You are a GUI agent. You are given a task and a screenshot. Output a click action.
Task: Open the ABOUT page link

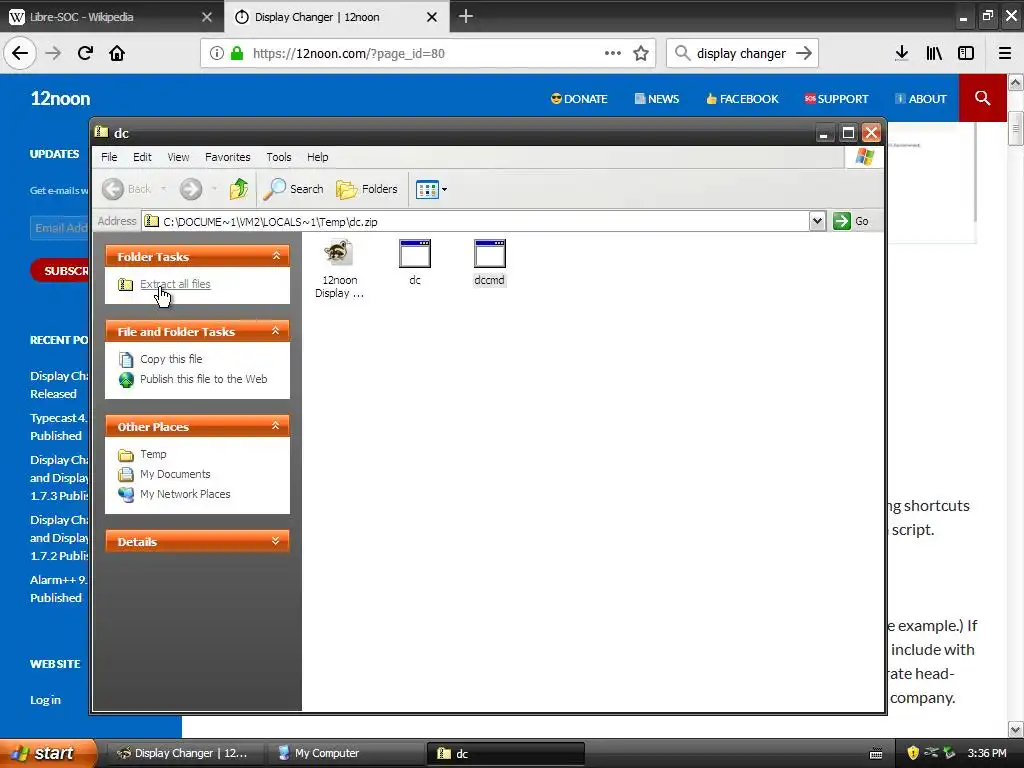click(921, 99)
